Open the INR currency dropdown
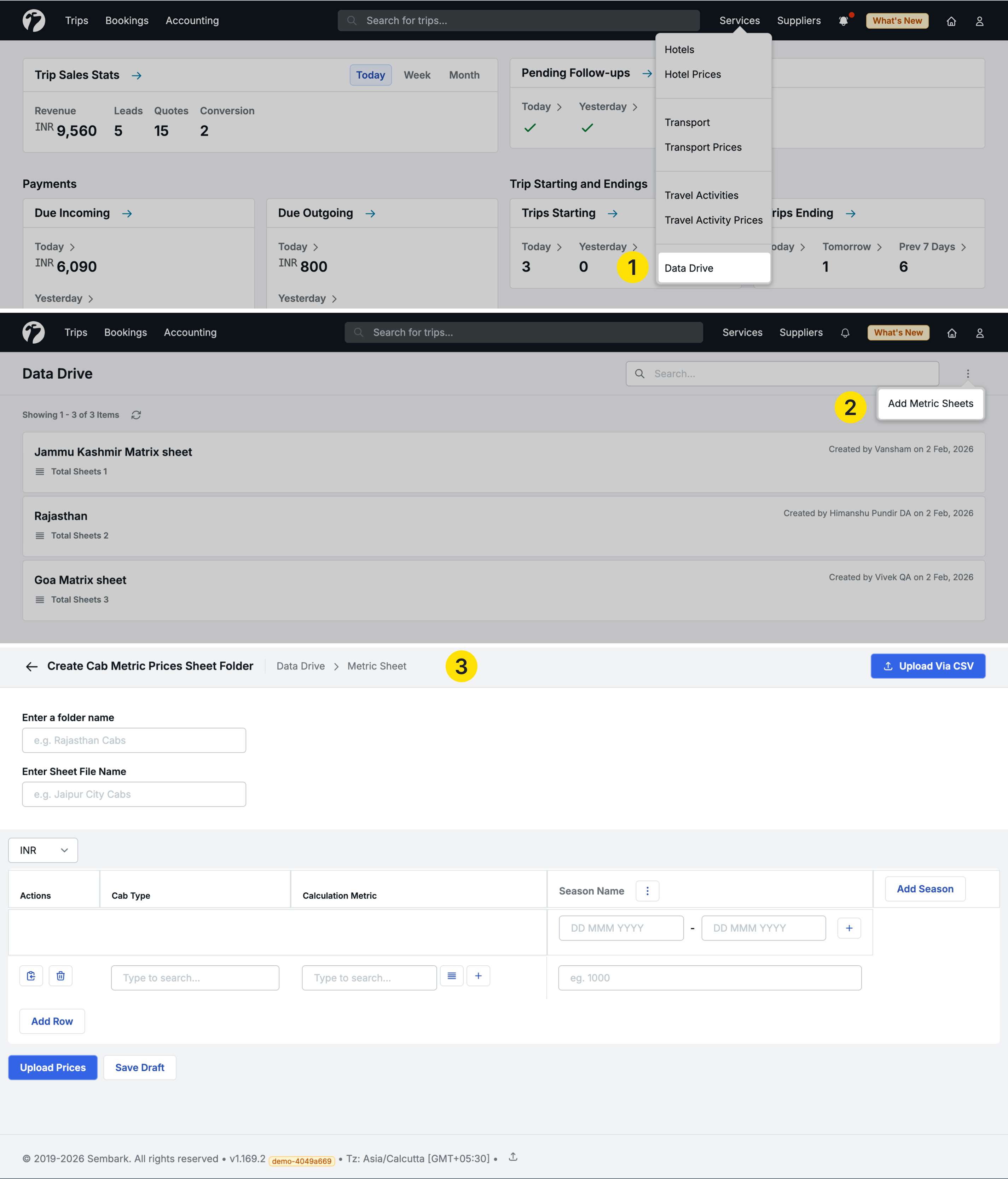This screenshot has height=1179, width=1008. point(43,850)
